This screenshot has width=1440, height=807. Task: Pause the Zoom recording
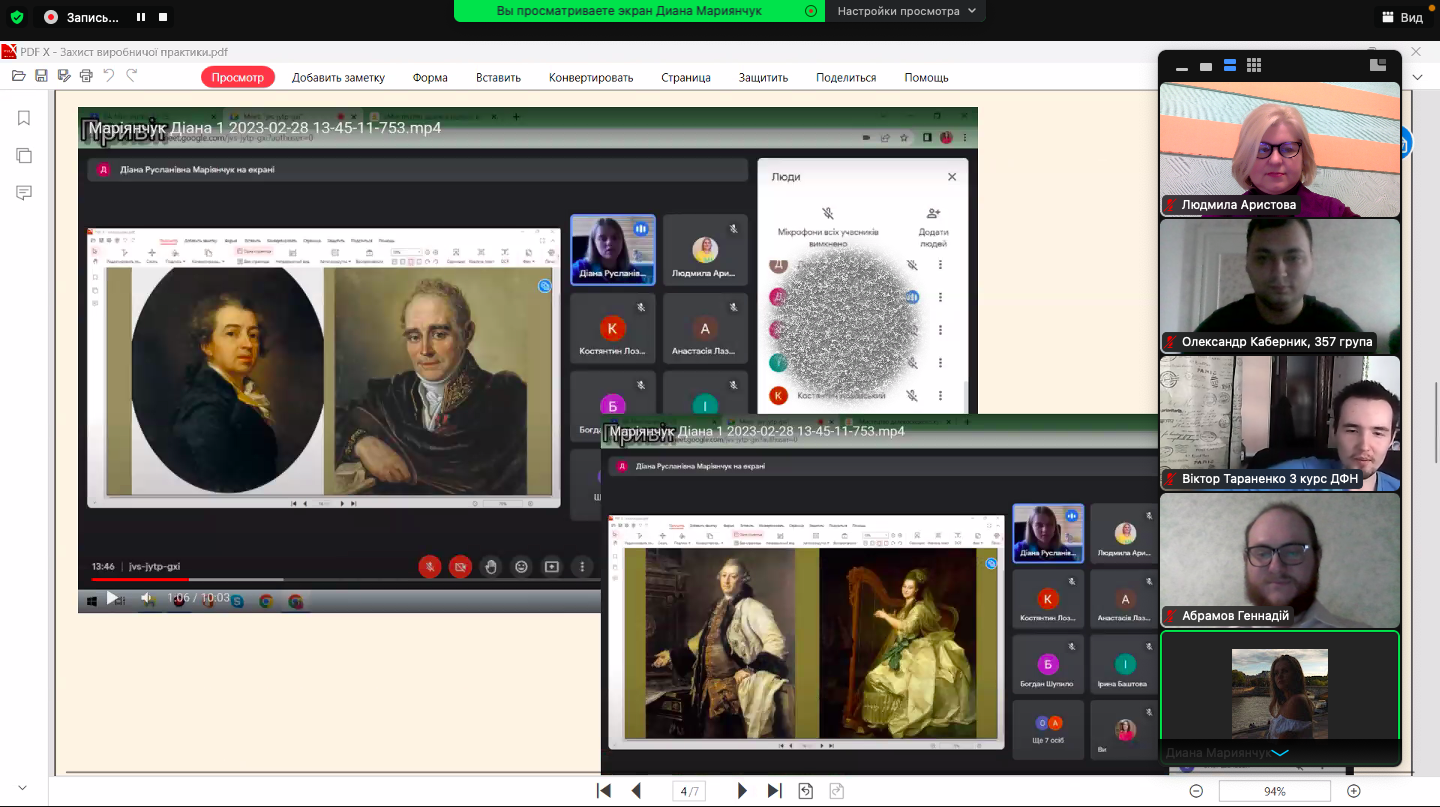coord(141,17)
